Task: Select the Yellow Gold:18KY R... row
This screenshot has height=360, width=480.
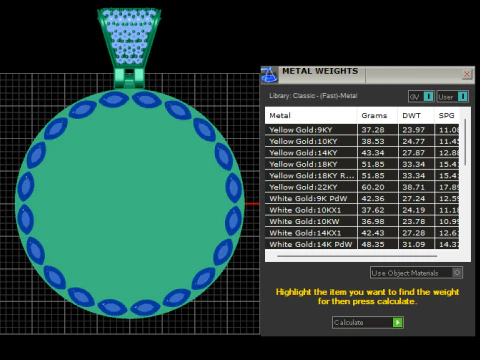Action: coord(362,175)
